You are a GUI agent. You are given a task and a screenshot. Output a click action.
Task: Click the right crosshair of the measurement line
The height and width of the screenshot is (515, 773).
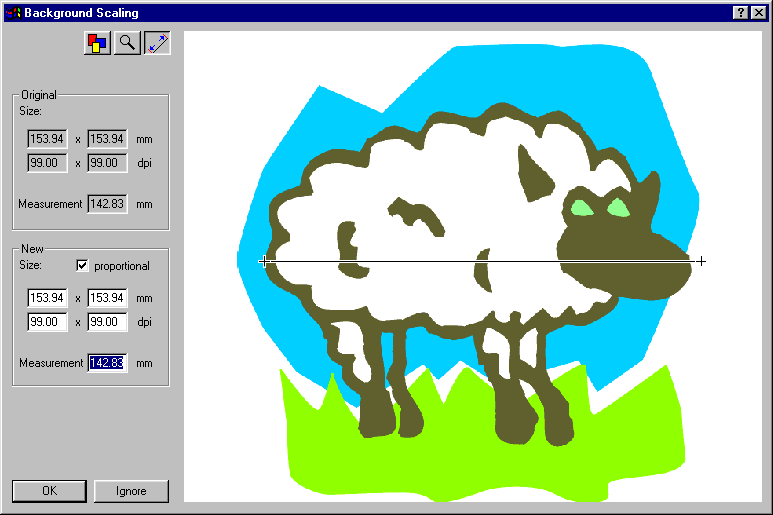point(701,261)
